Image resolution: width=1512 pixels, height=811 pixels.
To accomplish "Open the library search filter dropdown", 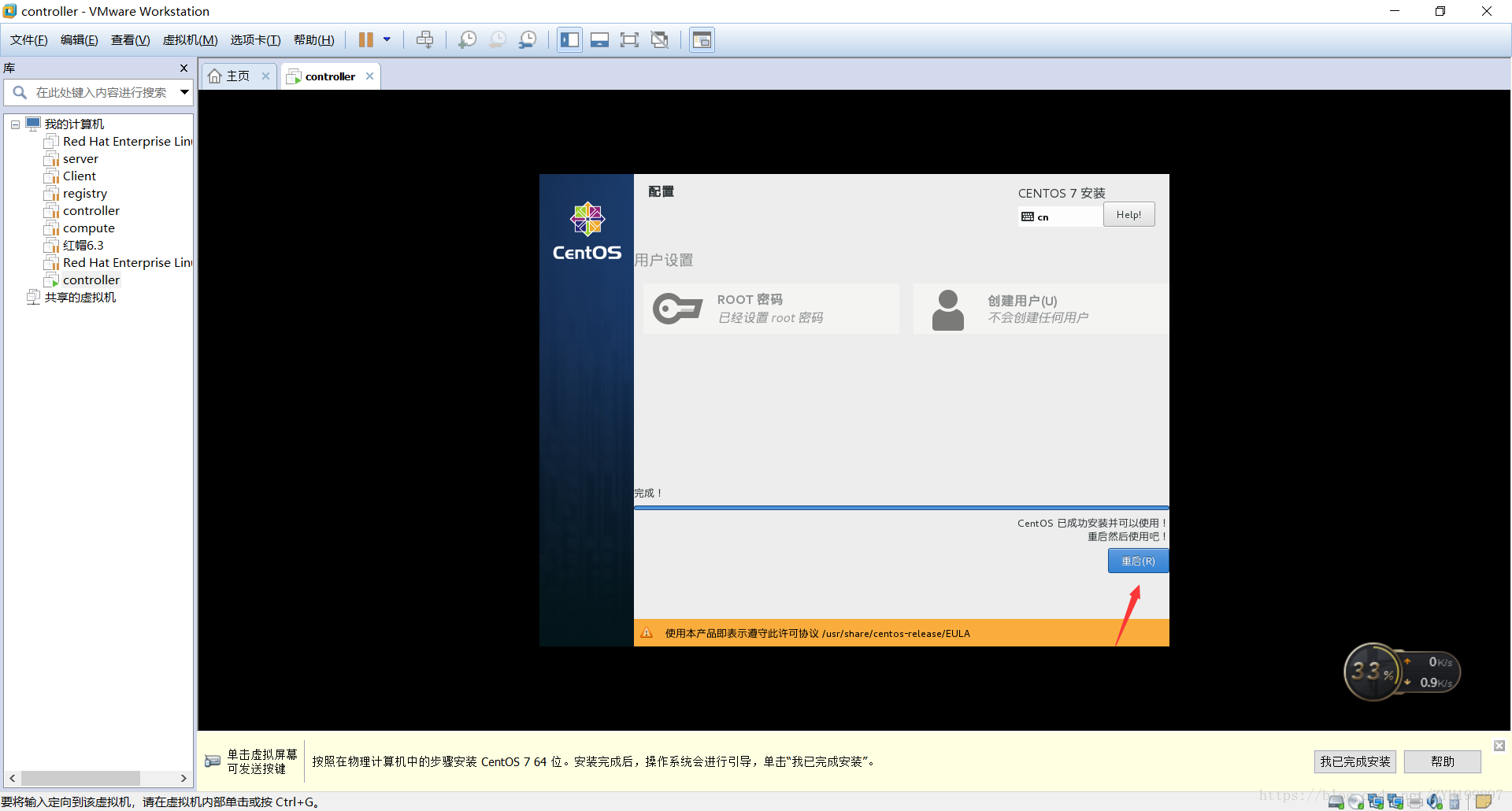I will click(184, 93).
